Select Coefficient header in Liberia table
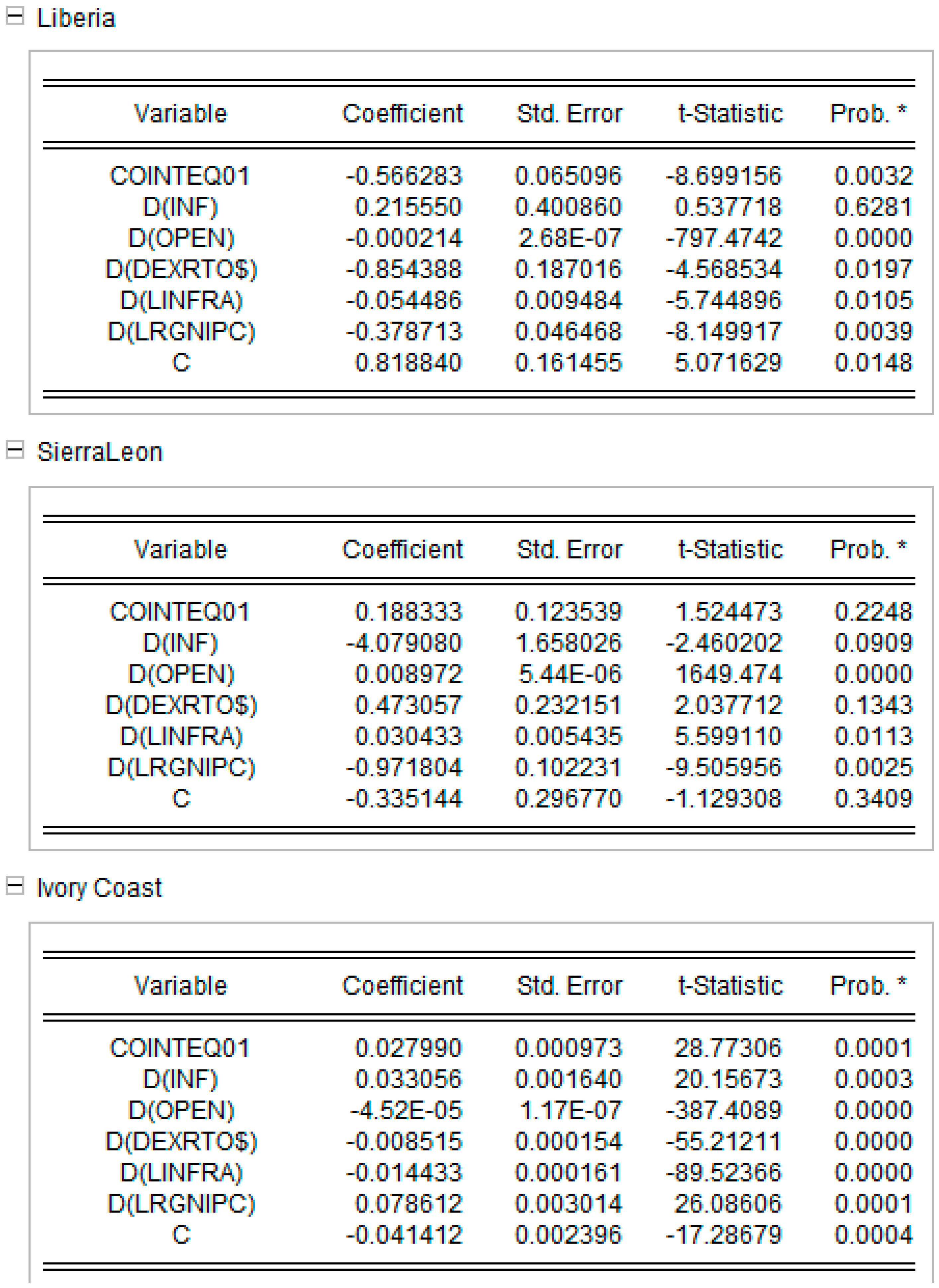Image resolution: width=939 pixels, height=1288 pixels. [x=403, y=114]
